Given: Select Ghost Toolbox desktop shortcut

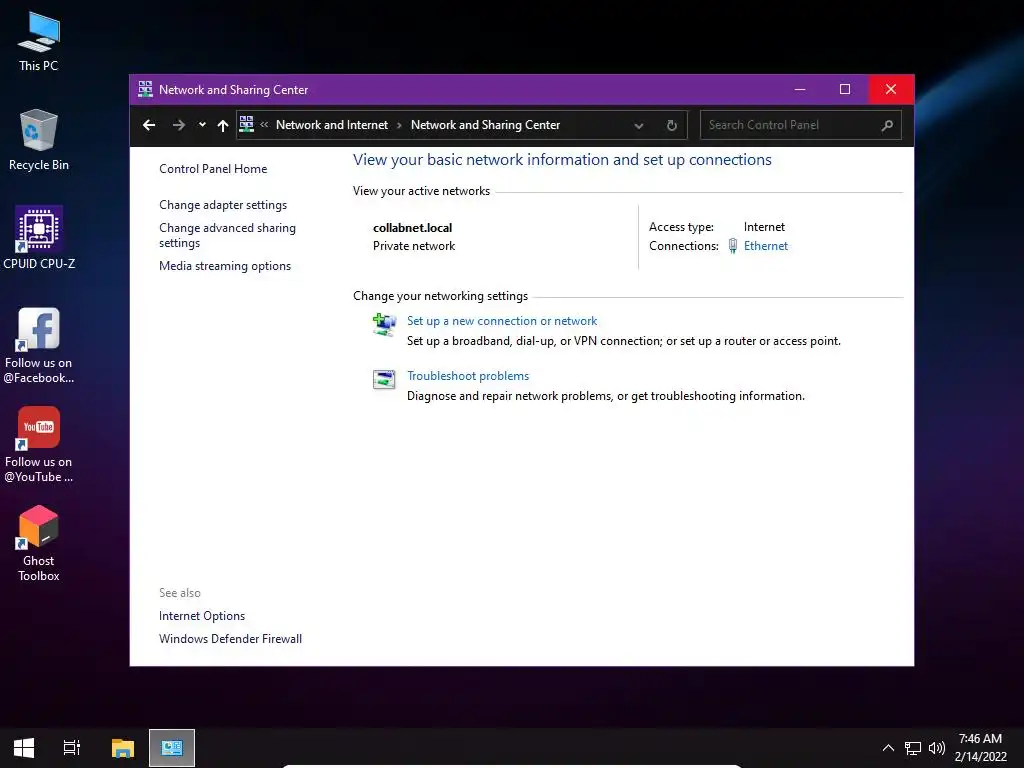Looking at the screenshot, I should pos(39,544).
